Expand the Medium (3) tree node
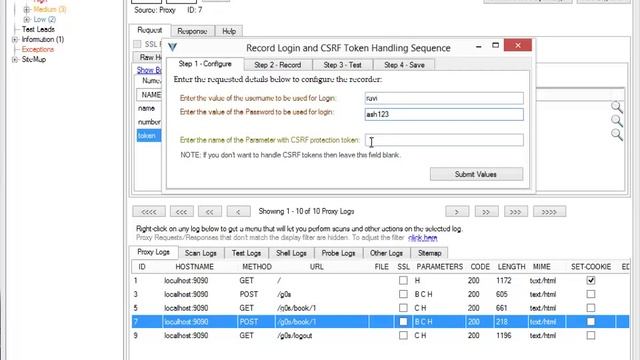The image size is (640, 360). pos(27,9)
